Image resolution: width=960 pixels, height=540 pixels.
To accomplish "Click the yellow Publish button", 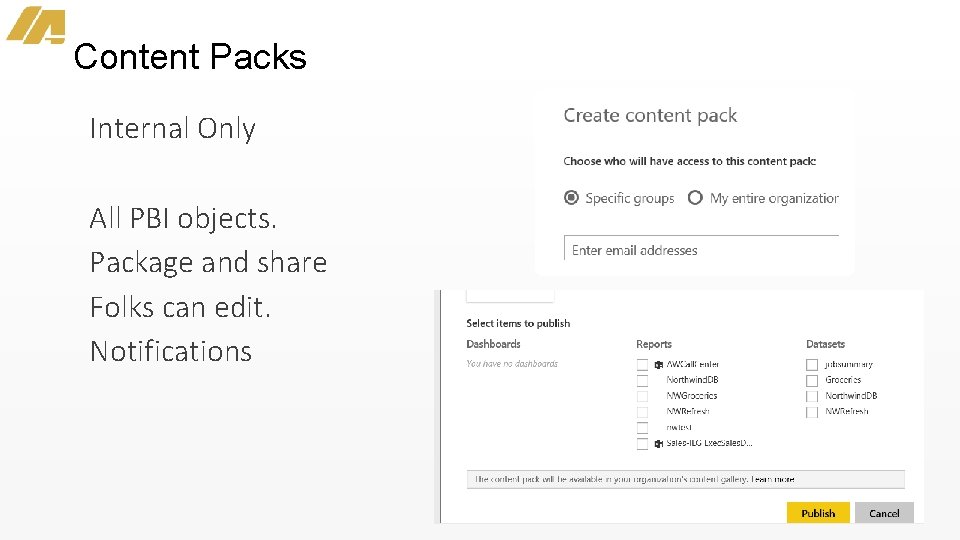I will point(818,513).
